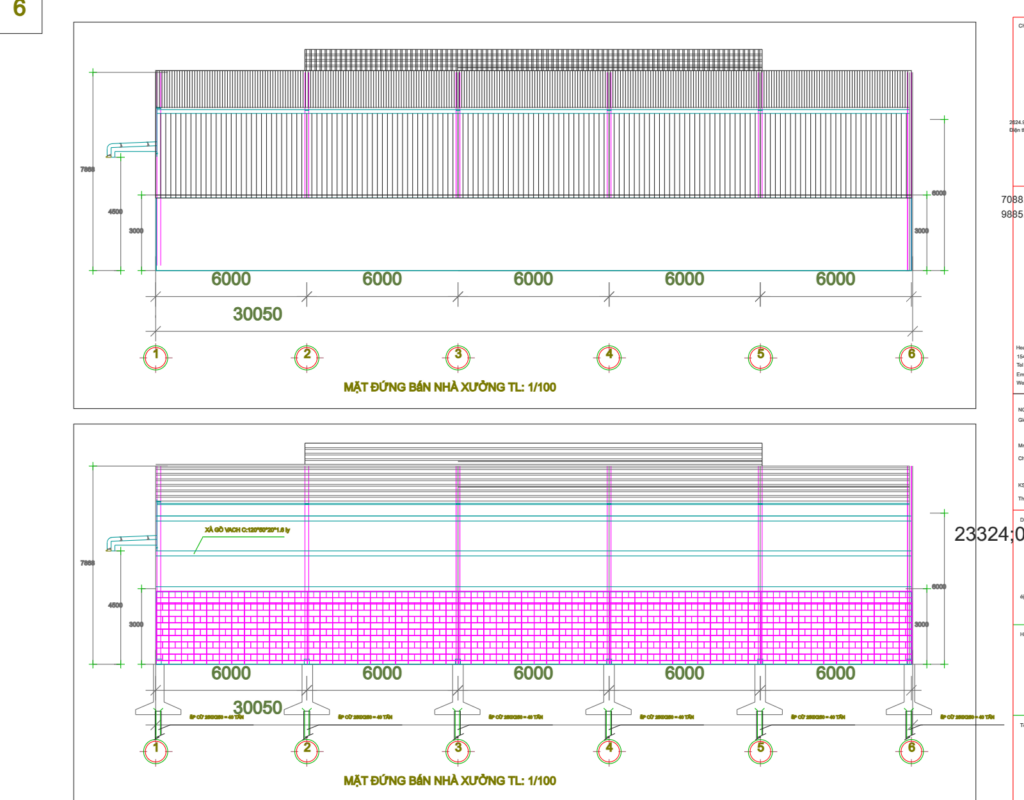Select upper elevation "6000" dimension between axes 1-2

click(x=231, y=279)
